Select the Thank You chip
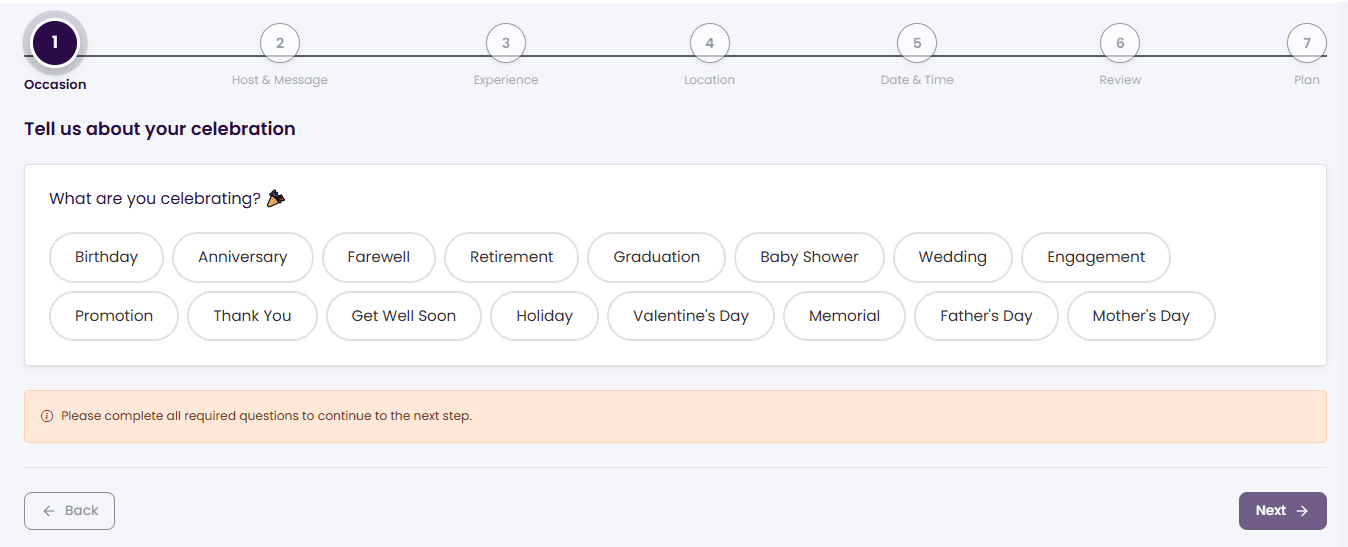1348x547 pixels. (252, 316)
